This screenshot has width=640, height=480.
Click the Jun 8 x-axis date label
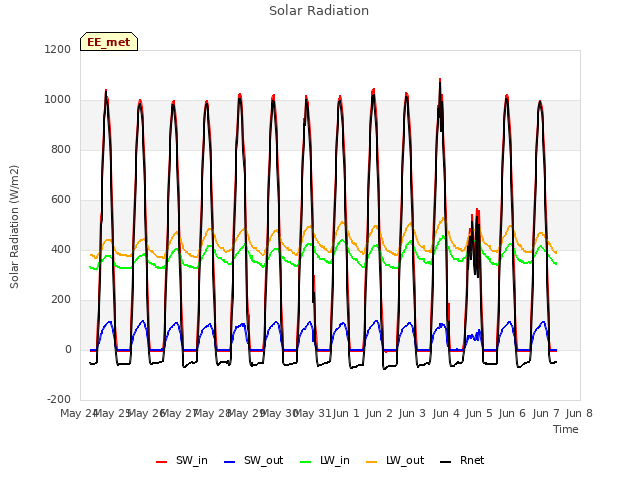[579, 413]
